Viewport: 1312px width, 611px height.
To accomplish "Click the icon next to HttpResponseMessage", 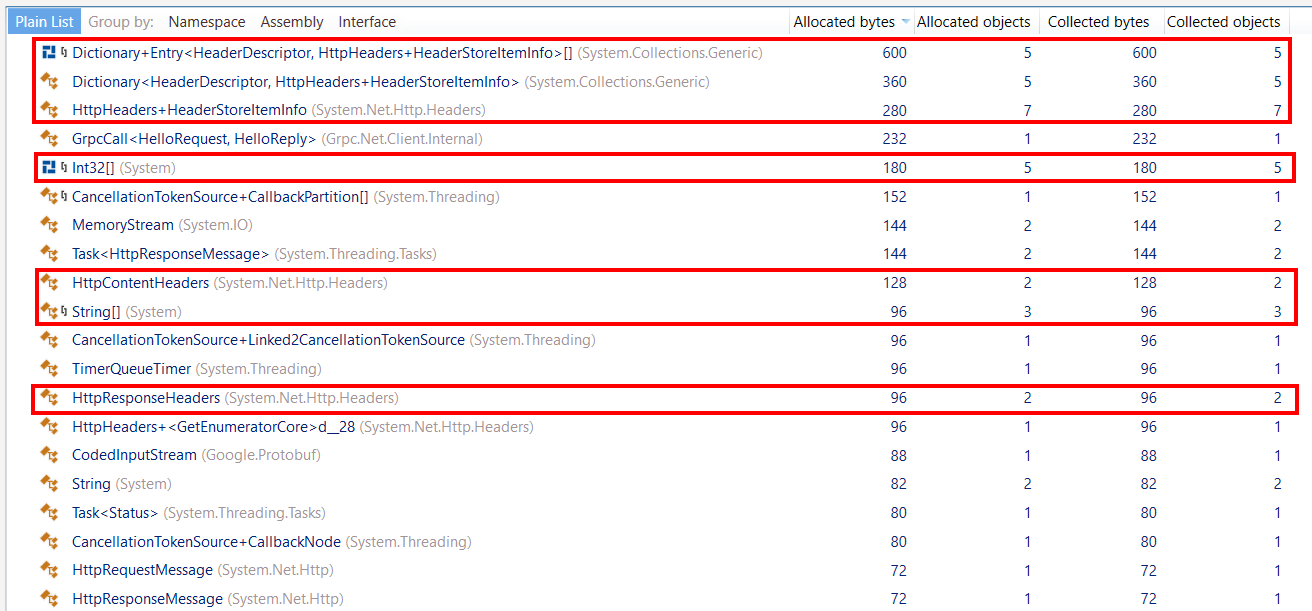I will coord(48,598).
